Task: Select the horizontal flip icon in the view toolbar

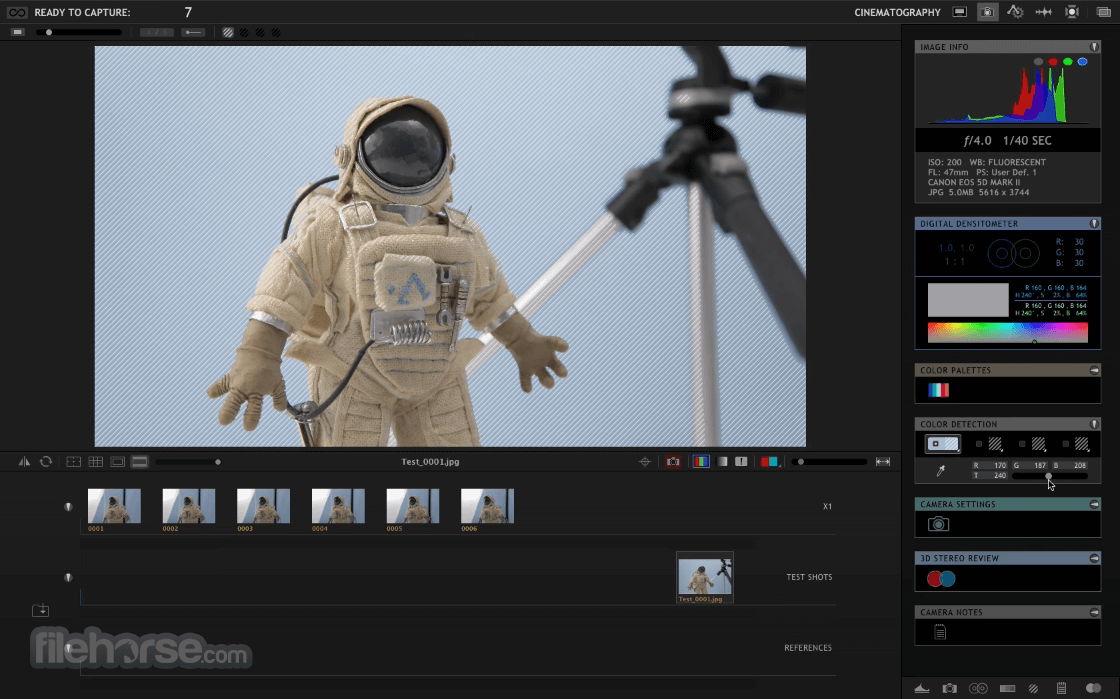Action: tap(25, 461)
